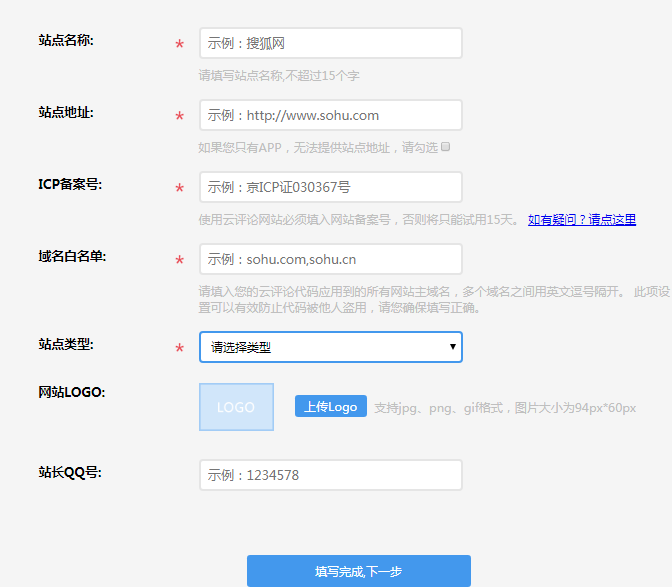Click the red asterisk next to 站点类型

point(179,349)
